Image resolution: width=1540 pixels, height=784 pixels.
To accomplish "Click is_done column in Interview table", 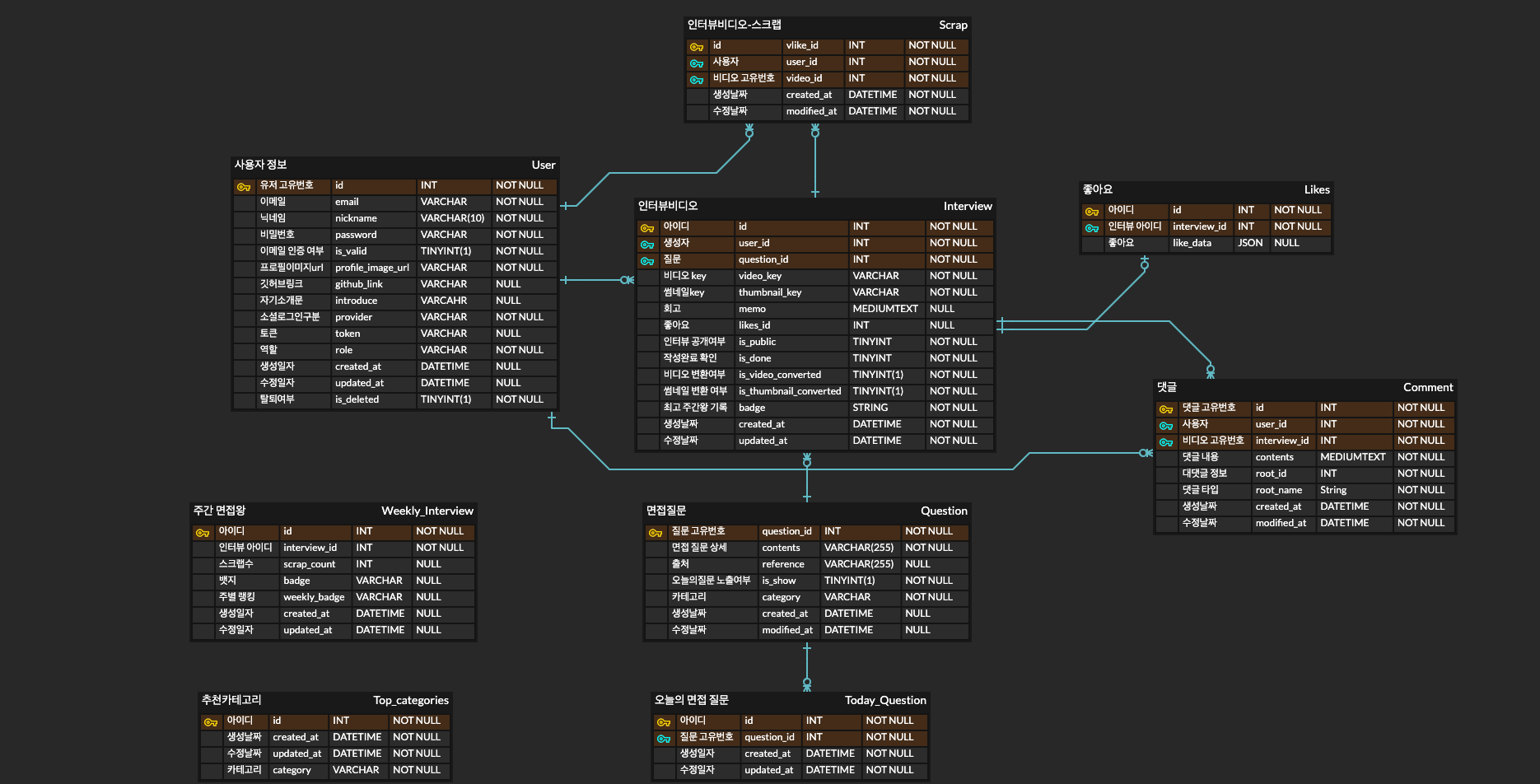I will (x=755, y=358).
